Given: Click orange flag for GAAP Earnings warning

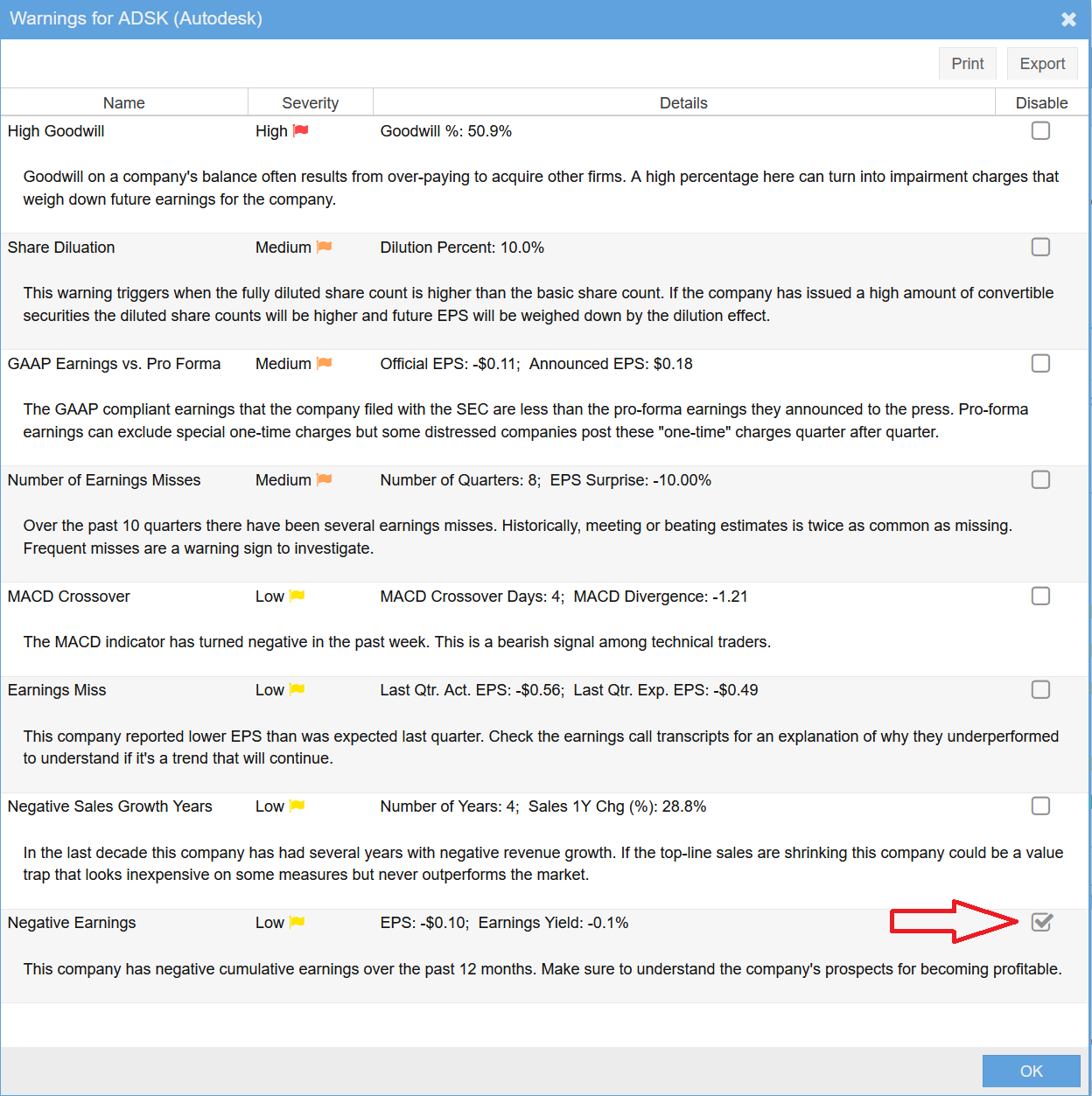Looking at the screenshot, I should (x=324, y=363).
